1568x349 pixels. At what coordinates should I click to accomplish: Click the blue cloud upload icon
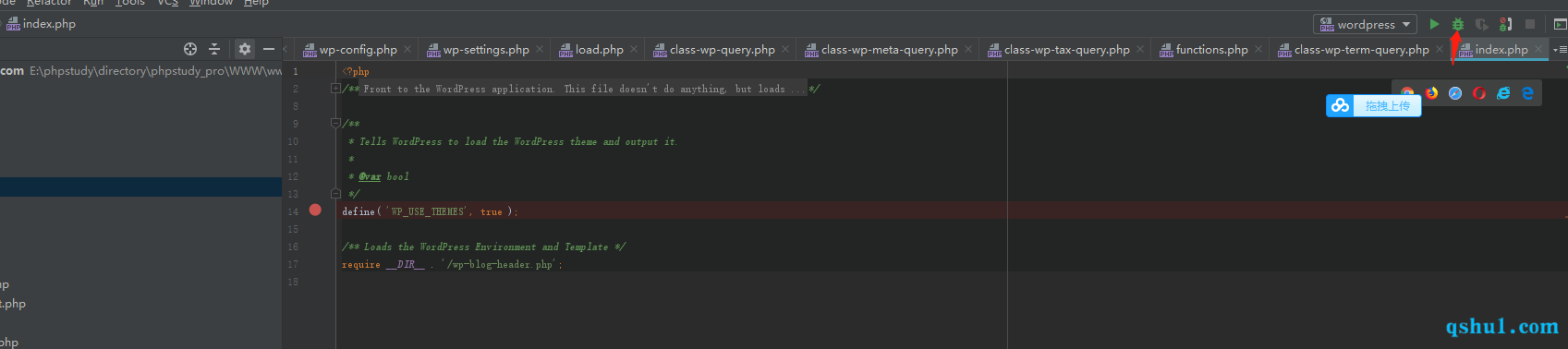click(x=1340, y=106)
